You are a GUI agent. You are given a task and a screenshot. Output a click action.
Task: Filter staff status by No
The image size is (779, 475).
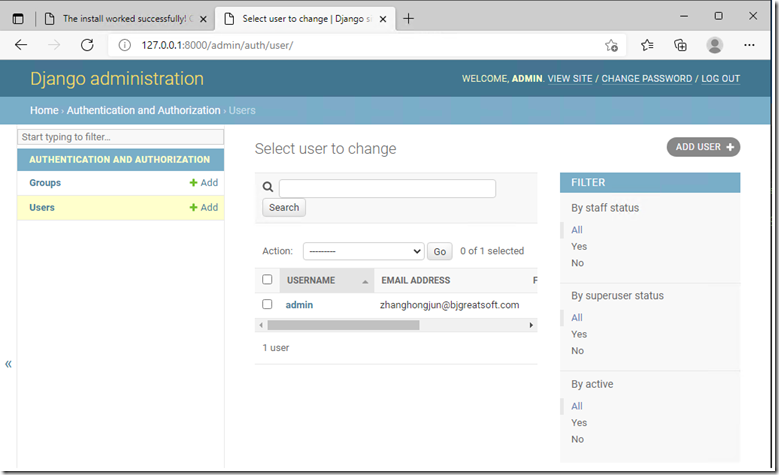click(x=577, y=263)
